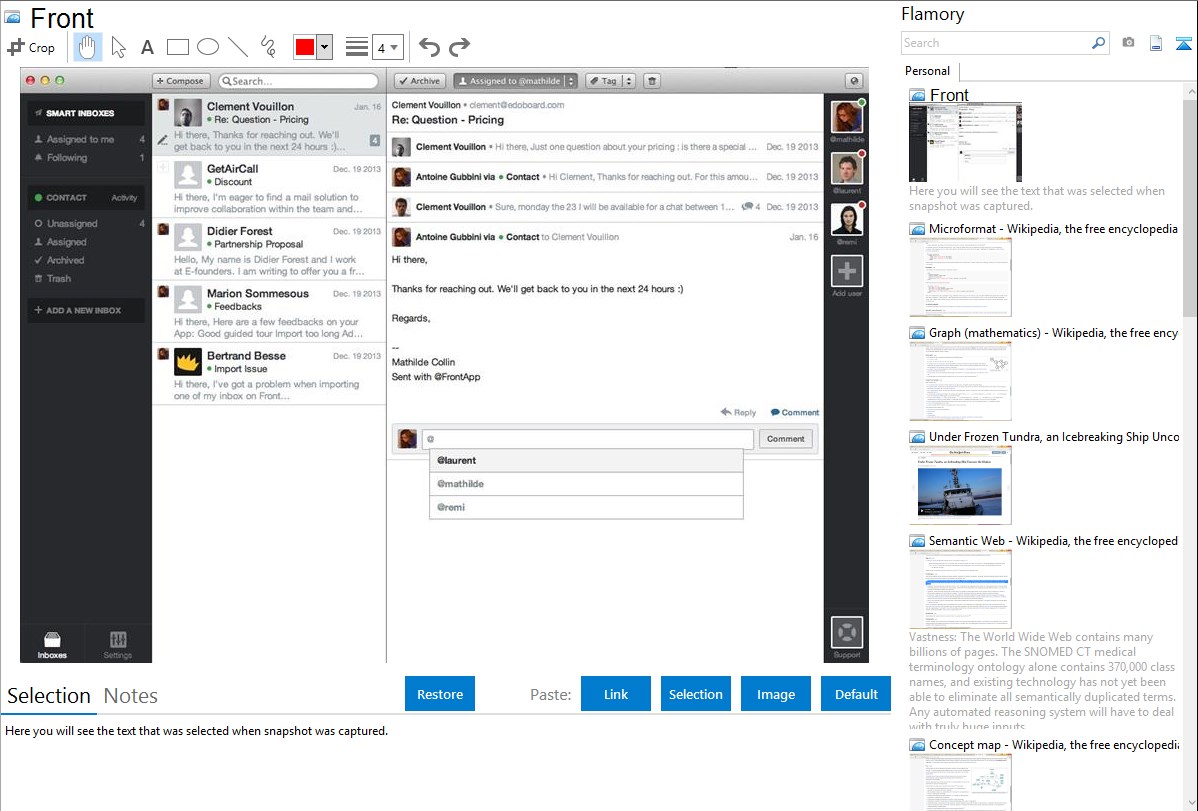Click the Archive button in Front

click(x=419, y=81)
